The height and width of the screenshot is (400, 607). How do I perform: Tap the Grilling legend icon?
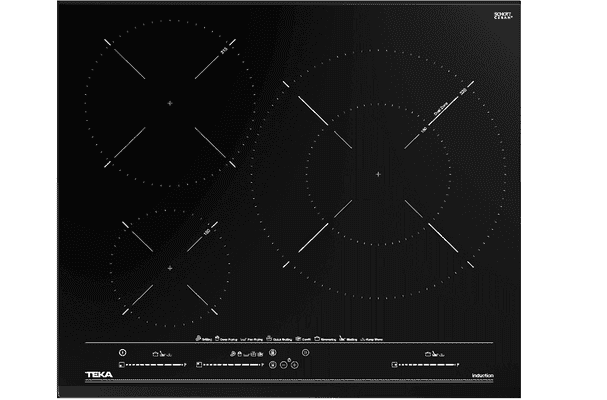click(198, 338)
